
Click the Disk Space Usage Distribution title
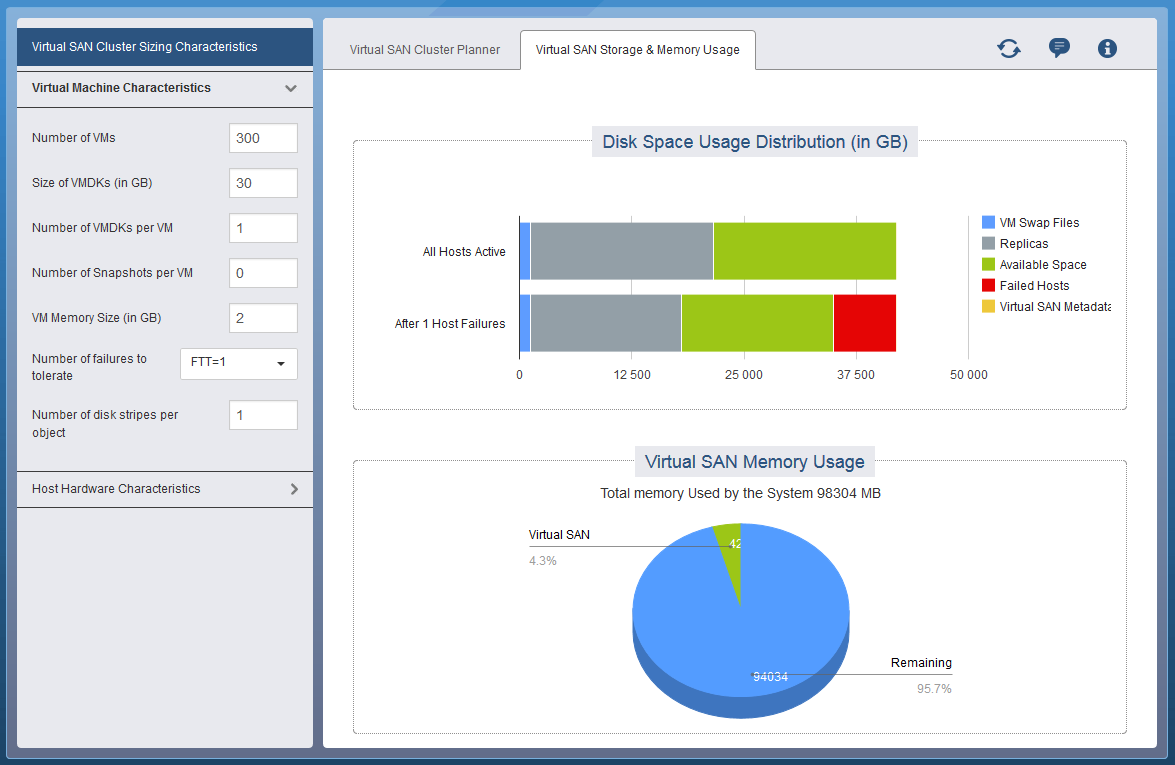(755, 142)
